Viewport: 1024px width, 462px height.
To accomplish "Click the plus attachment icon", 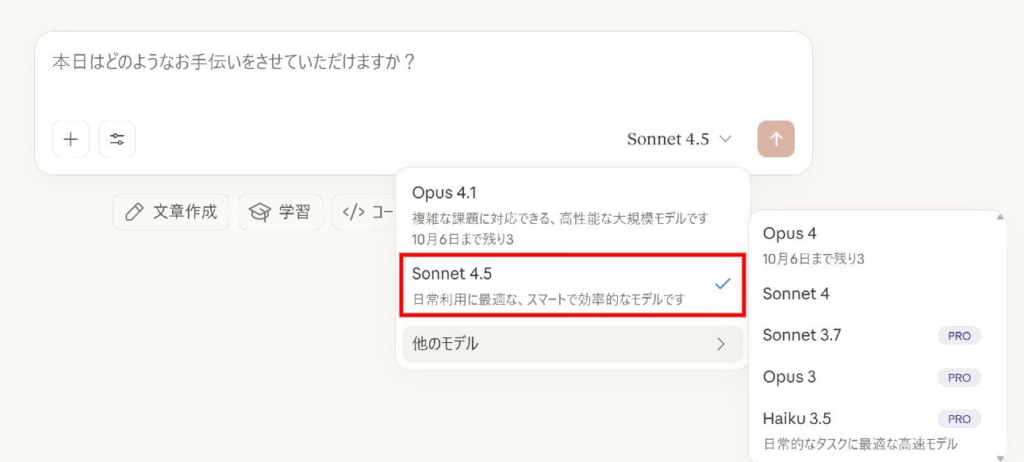I will (x=71, y=139).
